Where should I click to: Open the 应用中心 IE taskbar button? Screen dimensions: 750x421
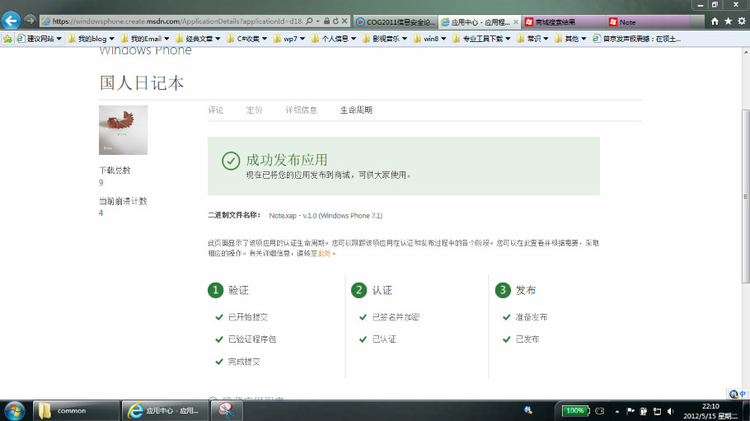165,410
